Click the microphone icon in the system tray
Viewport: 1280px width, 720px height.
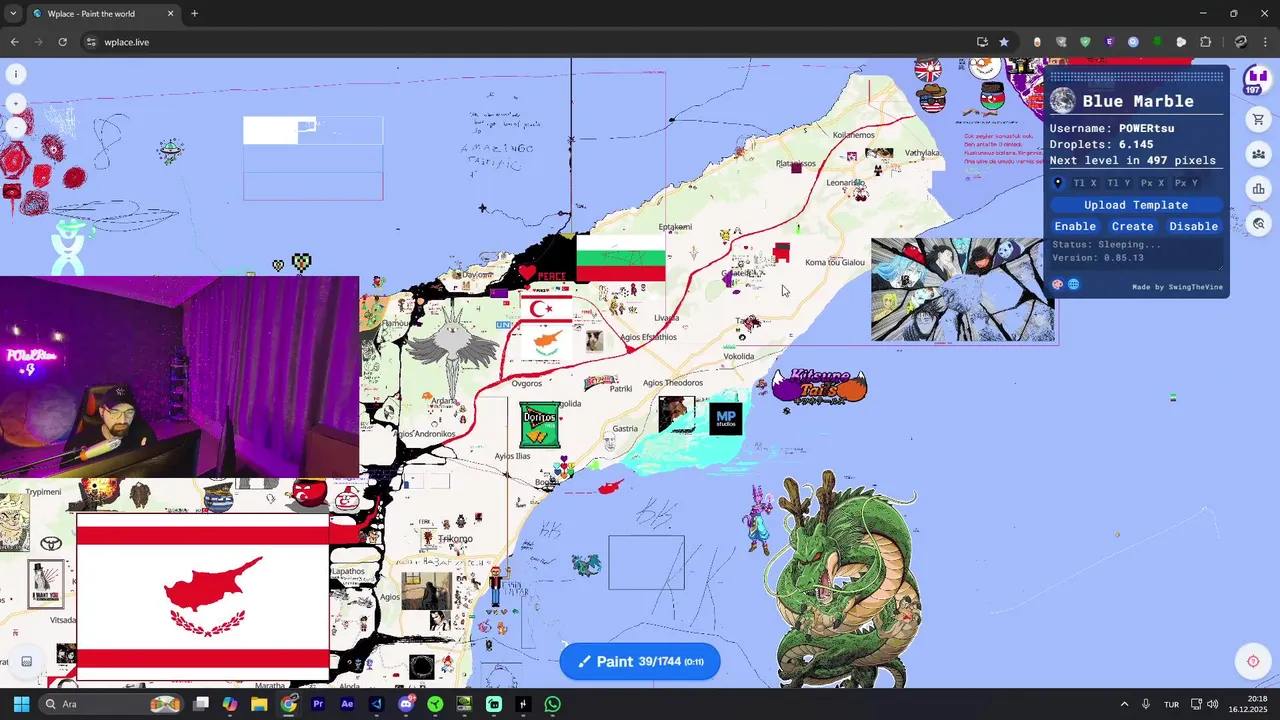click(x=1146, y=704)
